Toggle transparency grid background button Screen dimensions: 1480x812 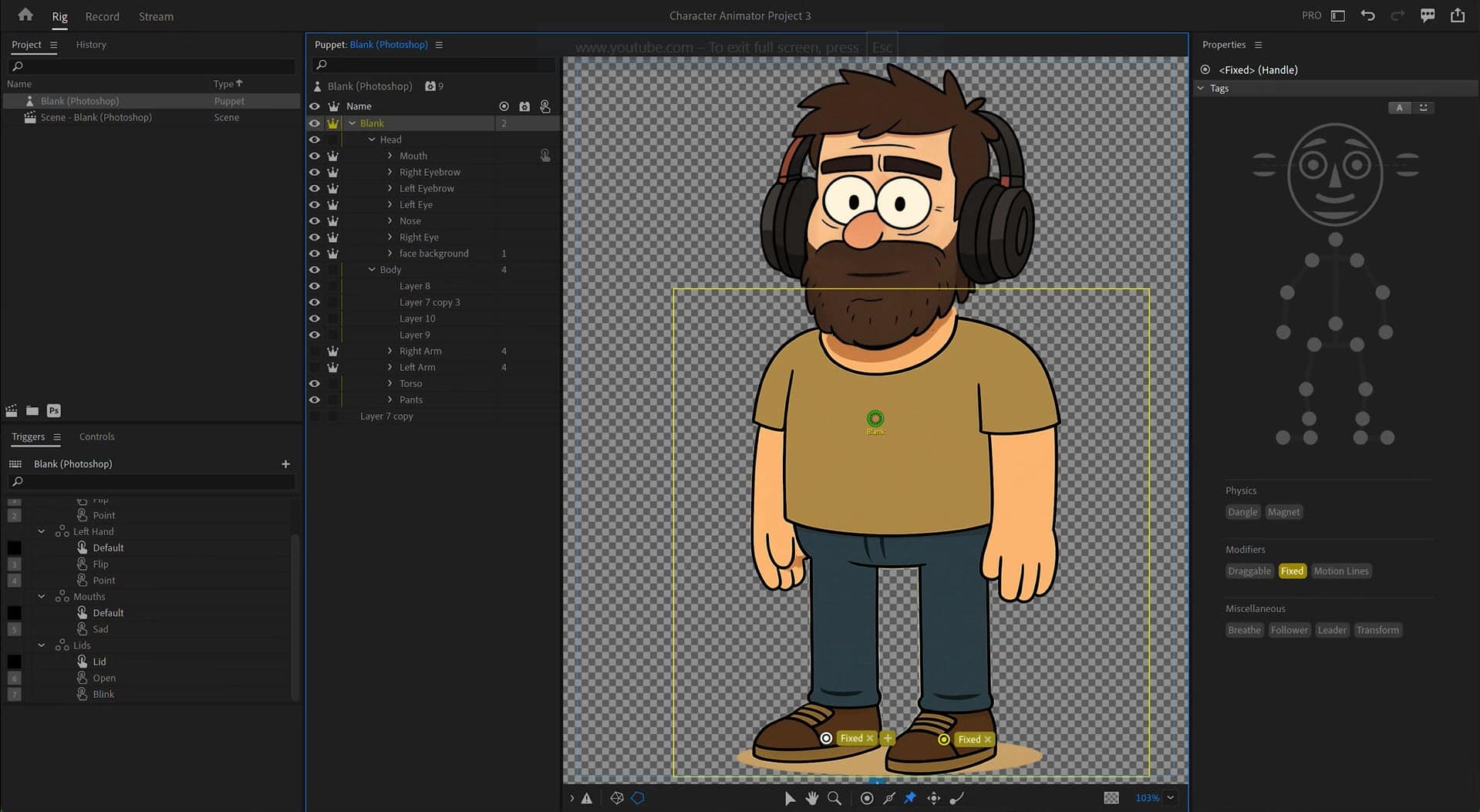tap(1111, 798)
